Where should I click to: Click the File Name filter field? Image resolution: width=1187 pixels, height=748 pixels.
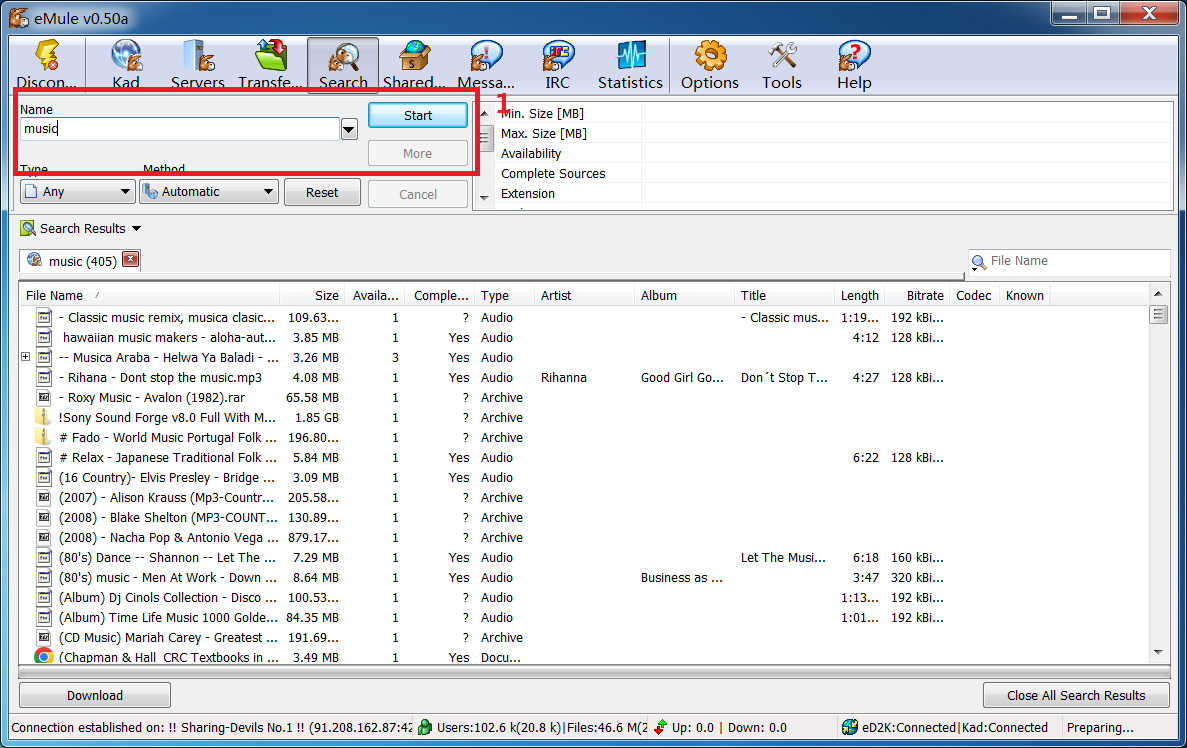1075,261
